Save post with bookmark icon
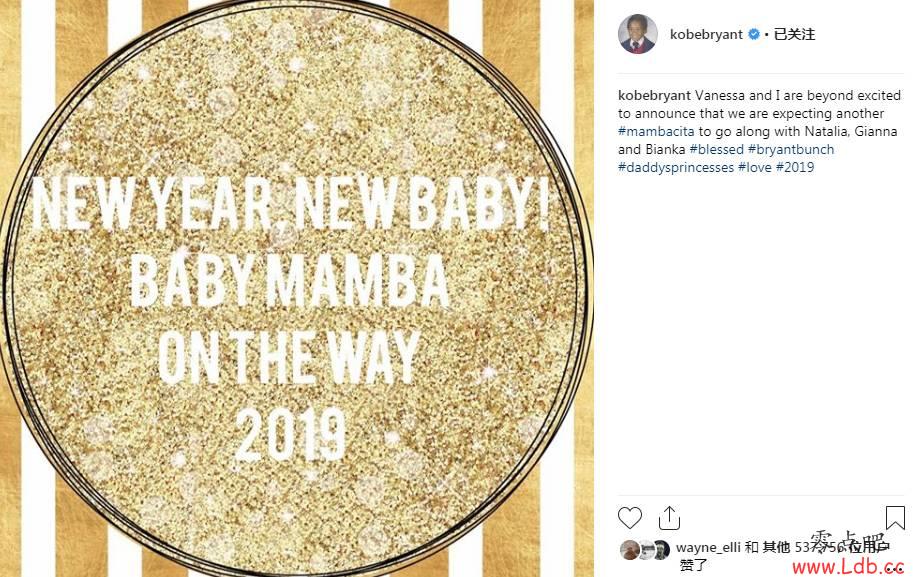The height and width of the screenshot is (577, 914). coord(895,518)
